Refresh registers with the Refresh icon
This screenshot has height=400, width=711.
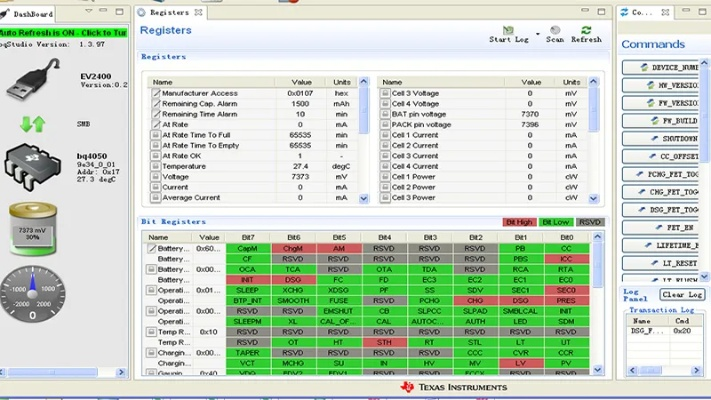click(586, 30)
